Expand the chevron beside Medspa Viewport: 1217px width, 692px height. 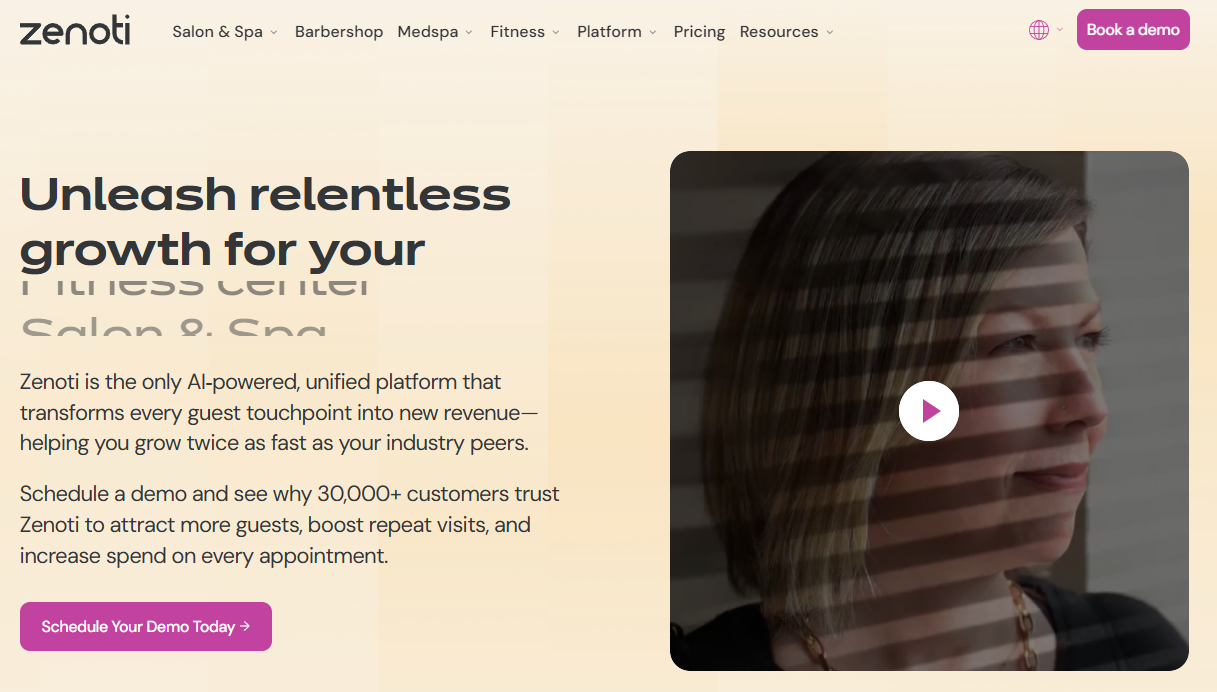click(469, 33)
